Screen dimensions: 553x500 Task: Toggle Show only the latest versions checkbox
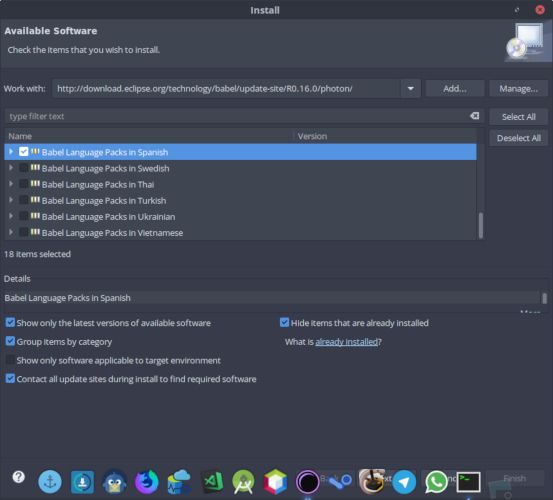(x=10, y=322)
